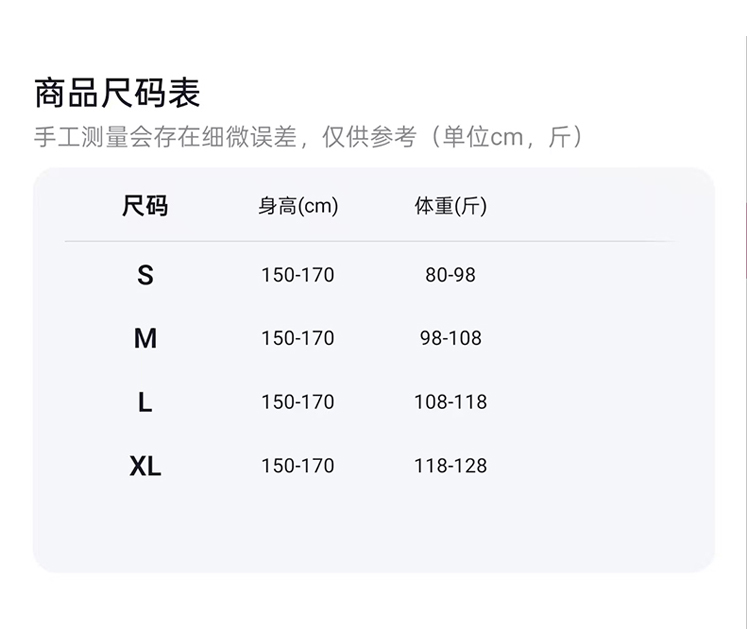Click size M row label
The height and width of the screenshot is (629, 750).
[145, 339]
